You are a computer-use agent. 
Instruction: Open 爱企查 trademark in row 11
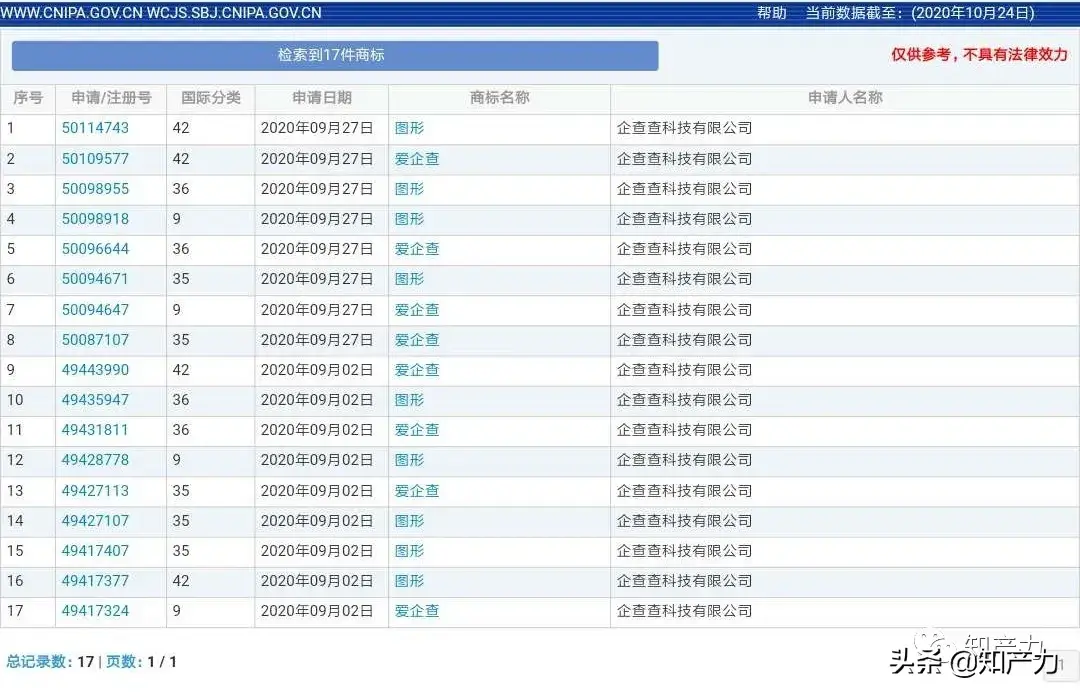point(417,430)
